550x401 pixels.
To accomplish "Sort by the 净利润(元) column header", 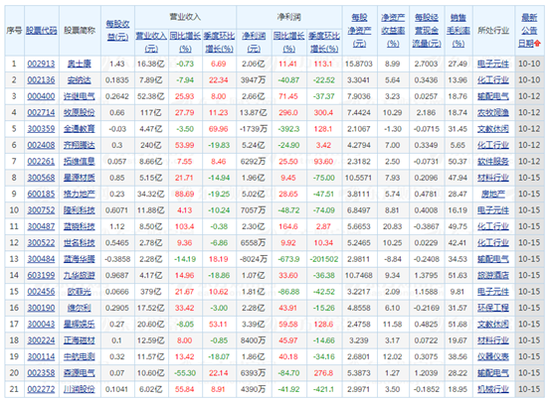I will (x=254, y=42).
